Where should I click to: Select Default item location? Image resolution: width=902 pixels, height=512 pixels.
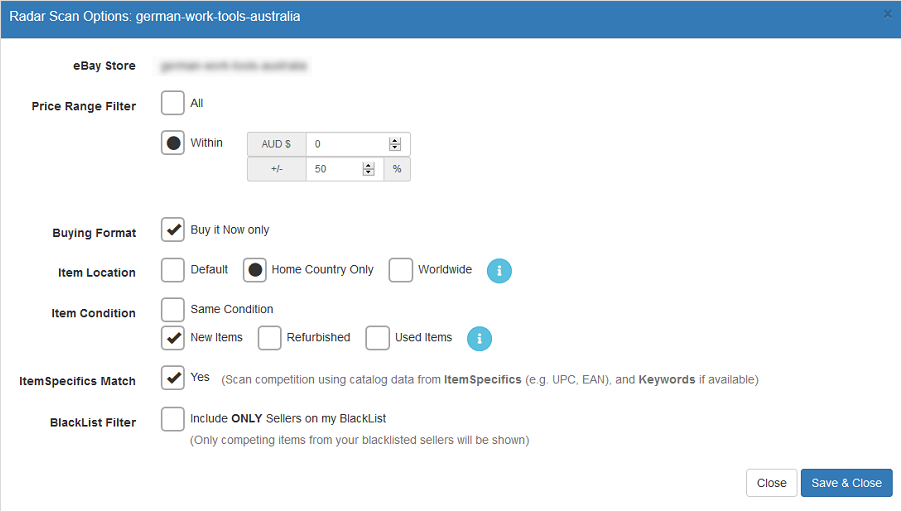tap(173, 270)
